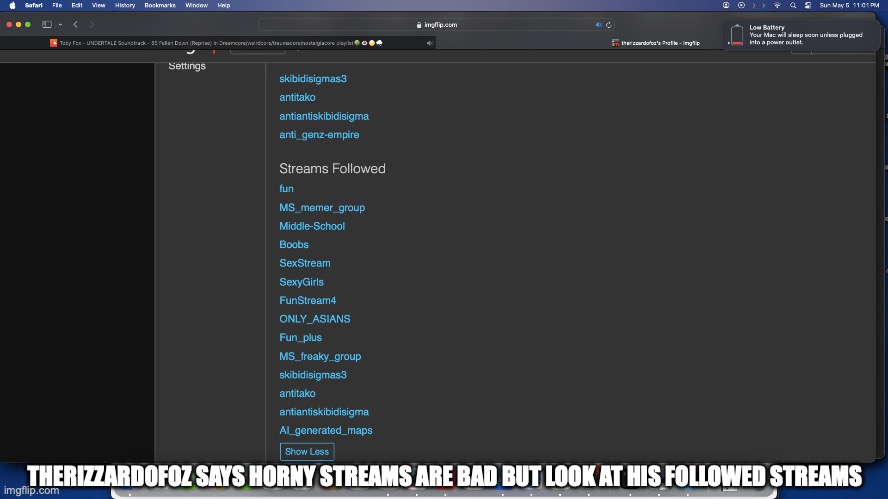888x499 pixels.
Task: Mute audio via address bar speaker icon
Action: coord(599,24)
